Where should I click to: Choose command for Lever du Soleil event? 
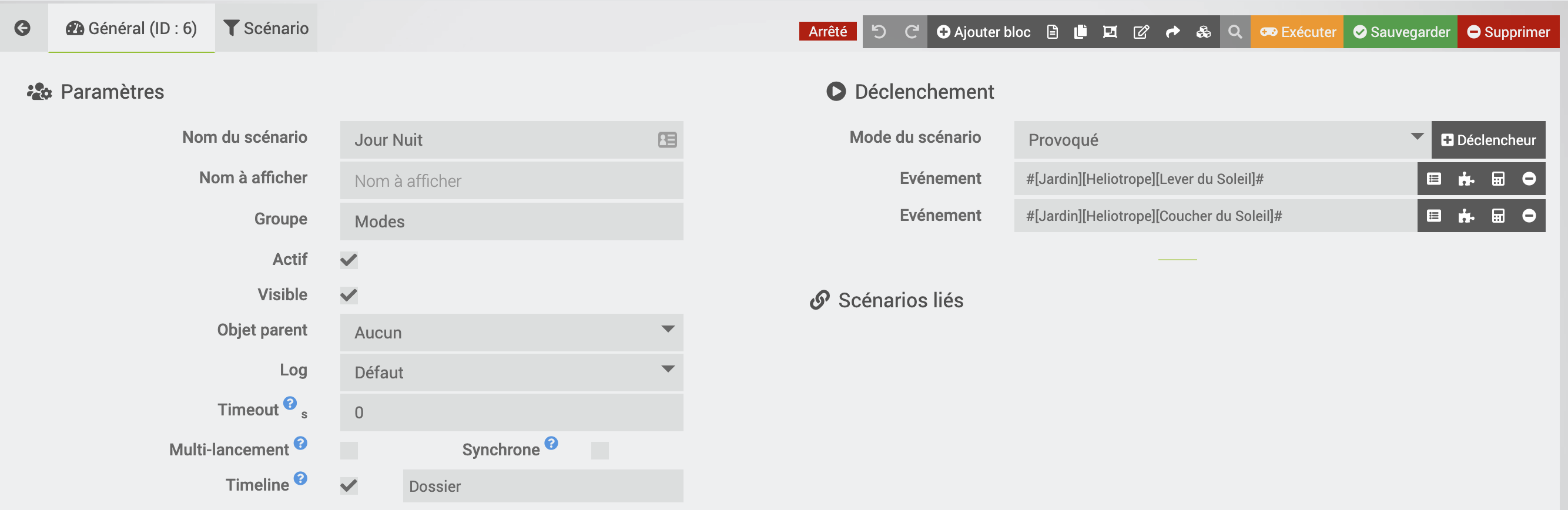pos(1434,179)
